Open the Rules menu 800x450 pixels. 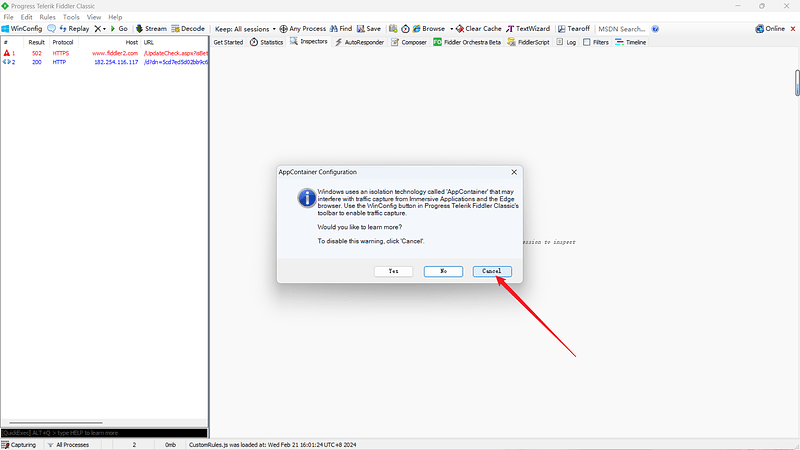pyautogui.click(x=47, y=17)
